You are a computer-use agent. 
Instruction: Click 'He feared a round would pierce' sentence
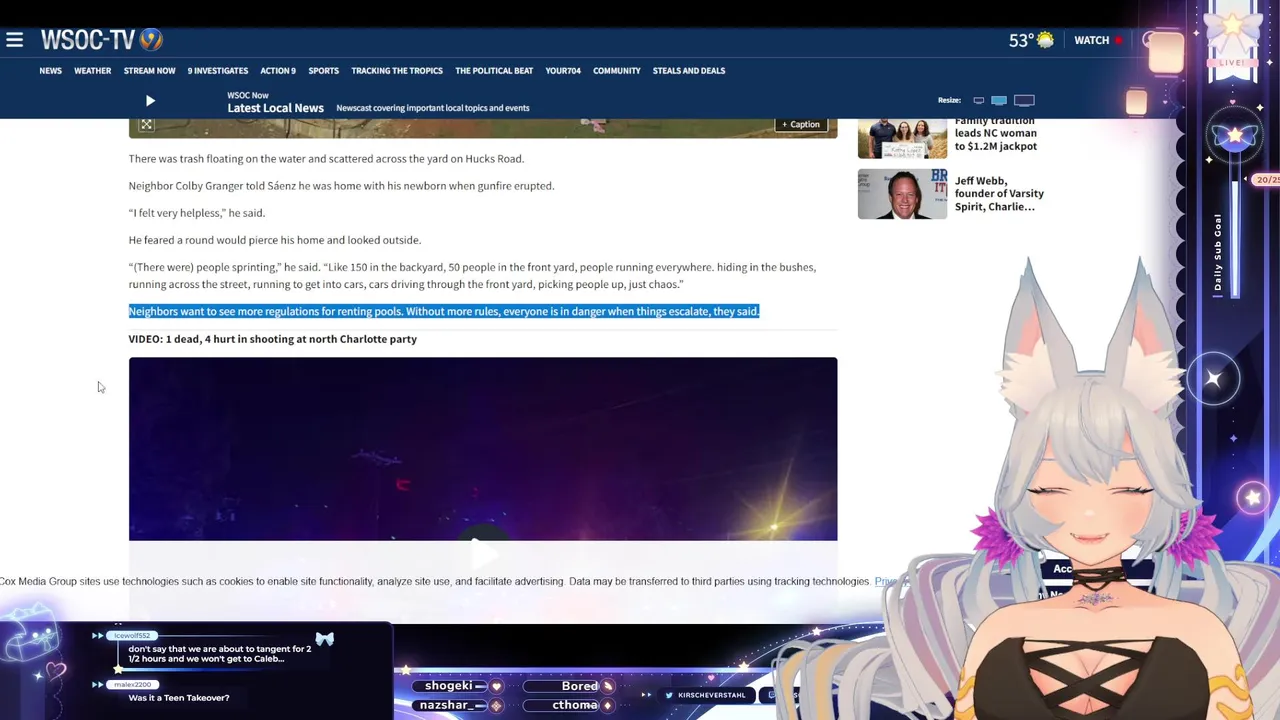[x=274, y=240]
